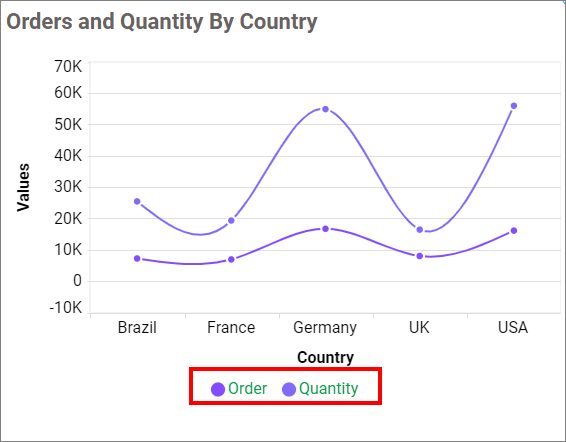Click the Quantity legend text label

point(329,389)
